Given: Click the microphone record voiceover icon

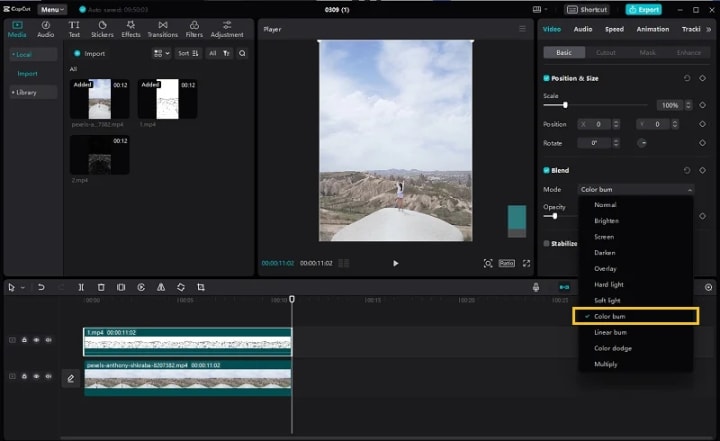Looking at the screenshot, I should click(536, 287).
